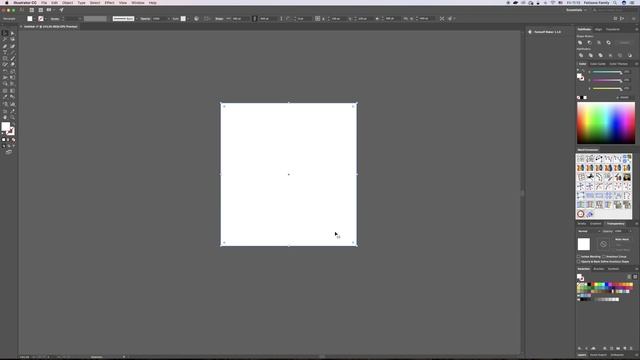Select the Lasso tool
640x360 pixels.
13,40
